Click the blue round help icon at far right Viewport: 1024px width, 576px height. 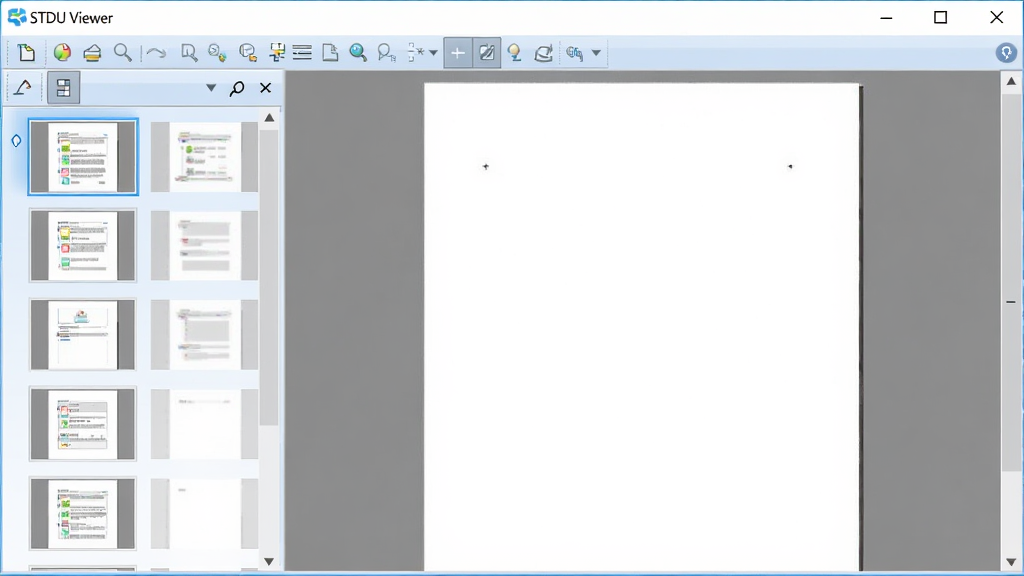pos(1006,52)
